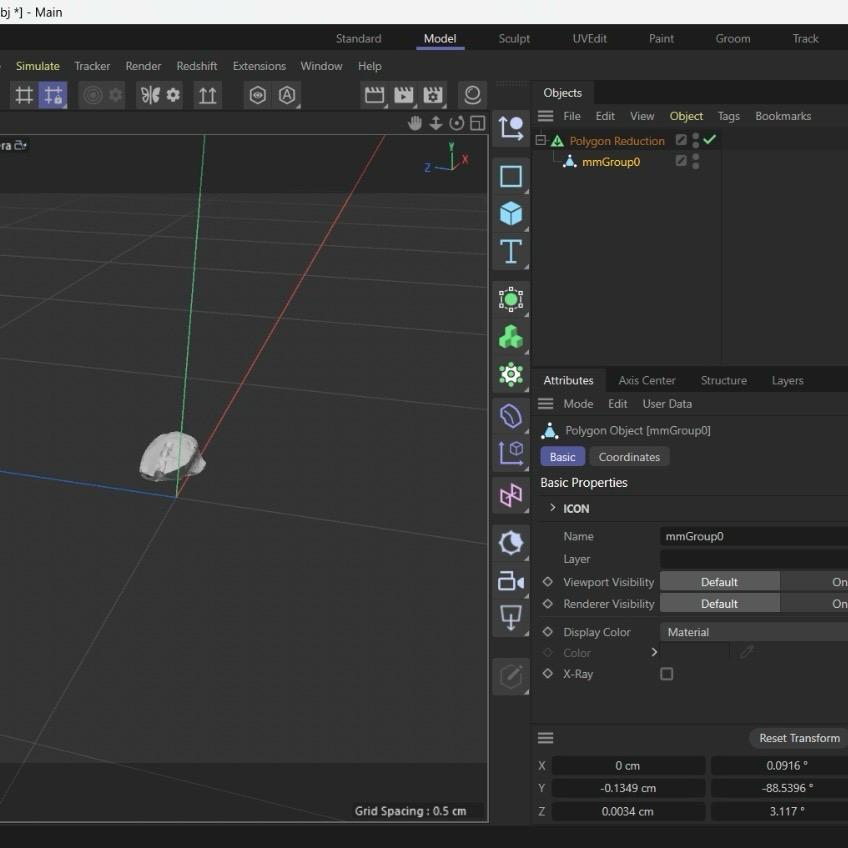
Task: Click the Reset Transform button
Action: 797,738
